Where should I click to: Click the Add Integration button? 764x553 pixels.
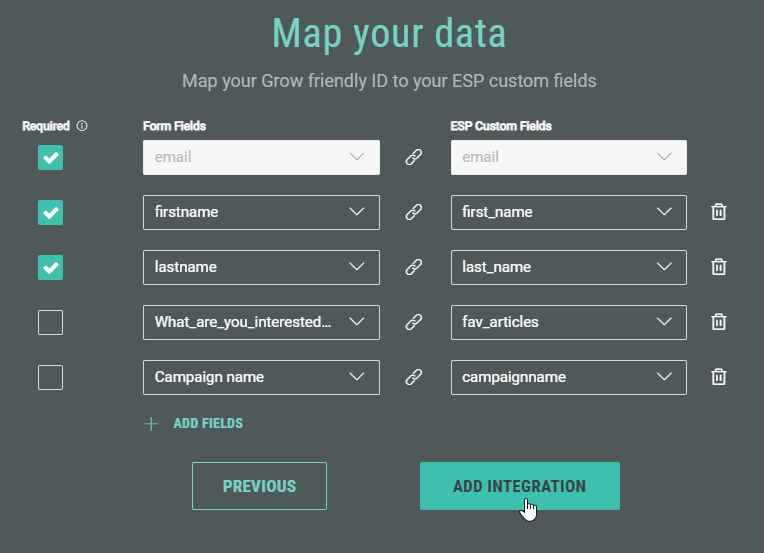pyautogui.click(x=519, y=486)
